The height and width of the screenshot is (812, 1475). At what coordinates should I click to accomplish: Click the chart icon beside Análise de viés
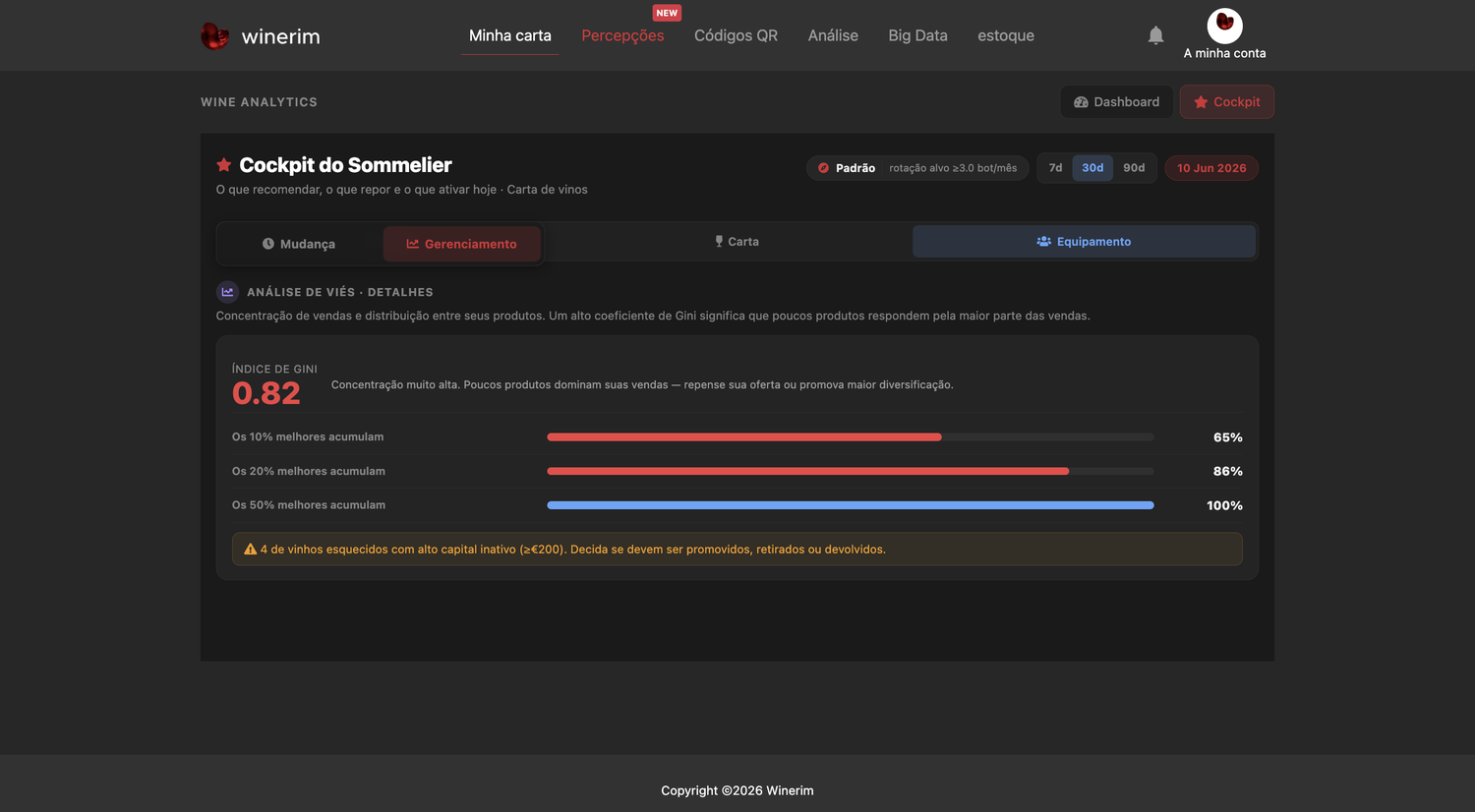tap(227, 292)
